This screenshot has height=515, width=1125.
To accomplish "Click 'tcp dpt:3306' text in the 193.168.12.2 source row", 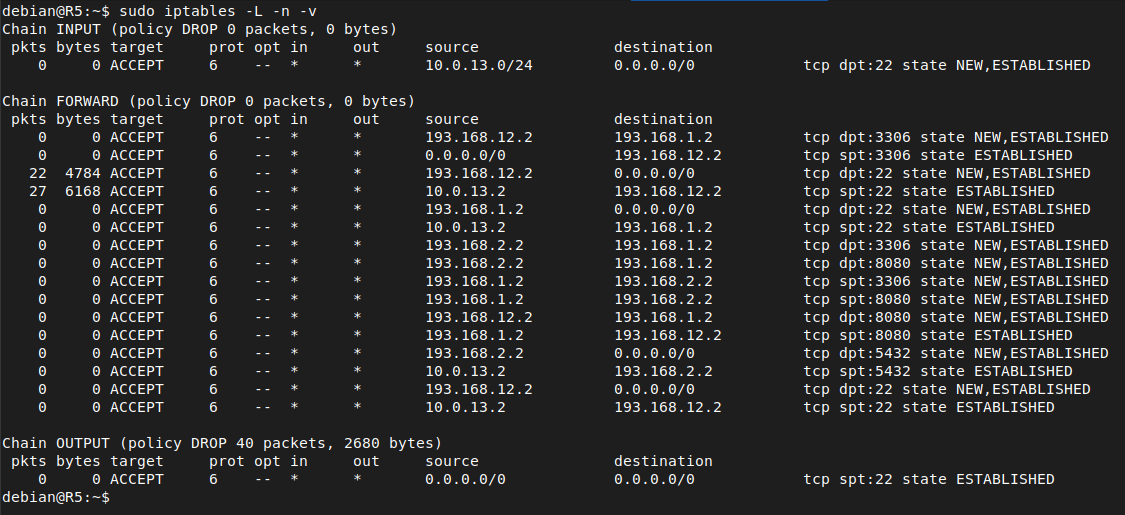I will point(857,137).
